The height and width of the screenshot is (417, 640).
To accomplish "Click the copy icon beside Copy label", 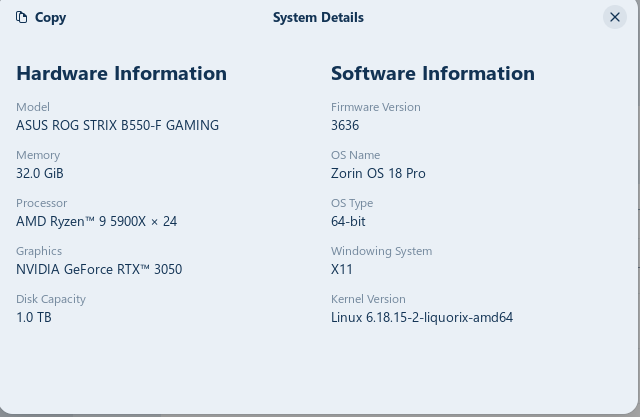I will pos(22,17).
